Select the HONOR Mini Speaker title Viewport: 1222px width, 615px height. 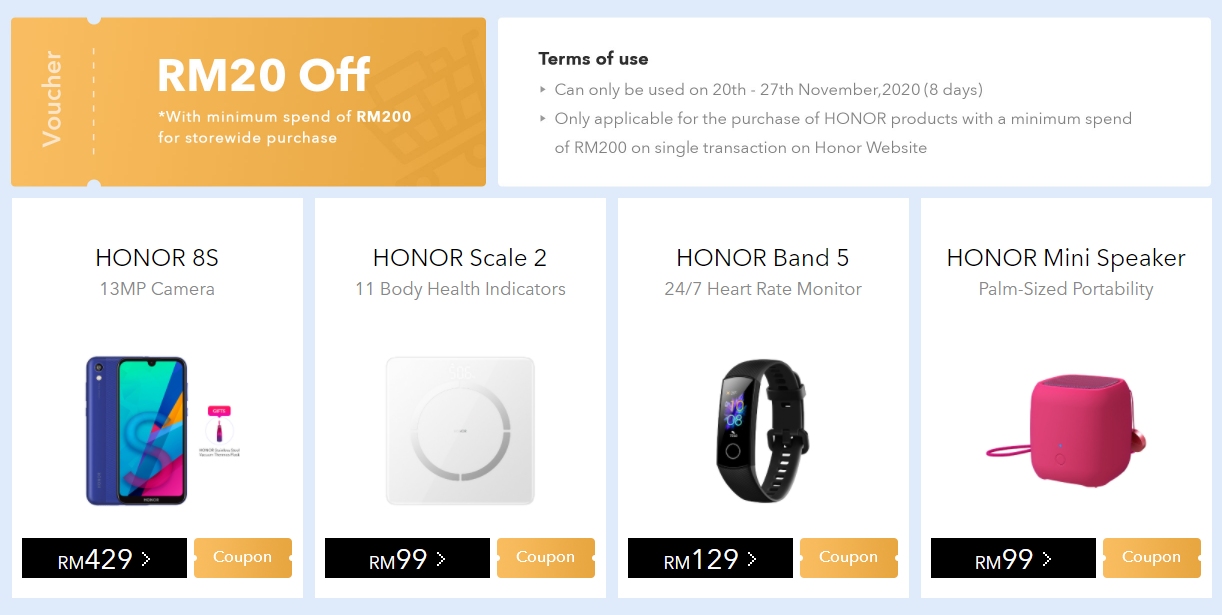point(1066,258)
